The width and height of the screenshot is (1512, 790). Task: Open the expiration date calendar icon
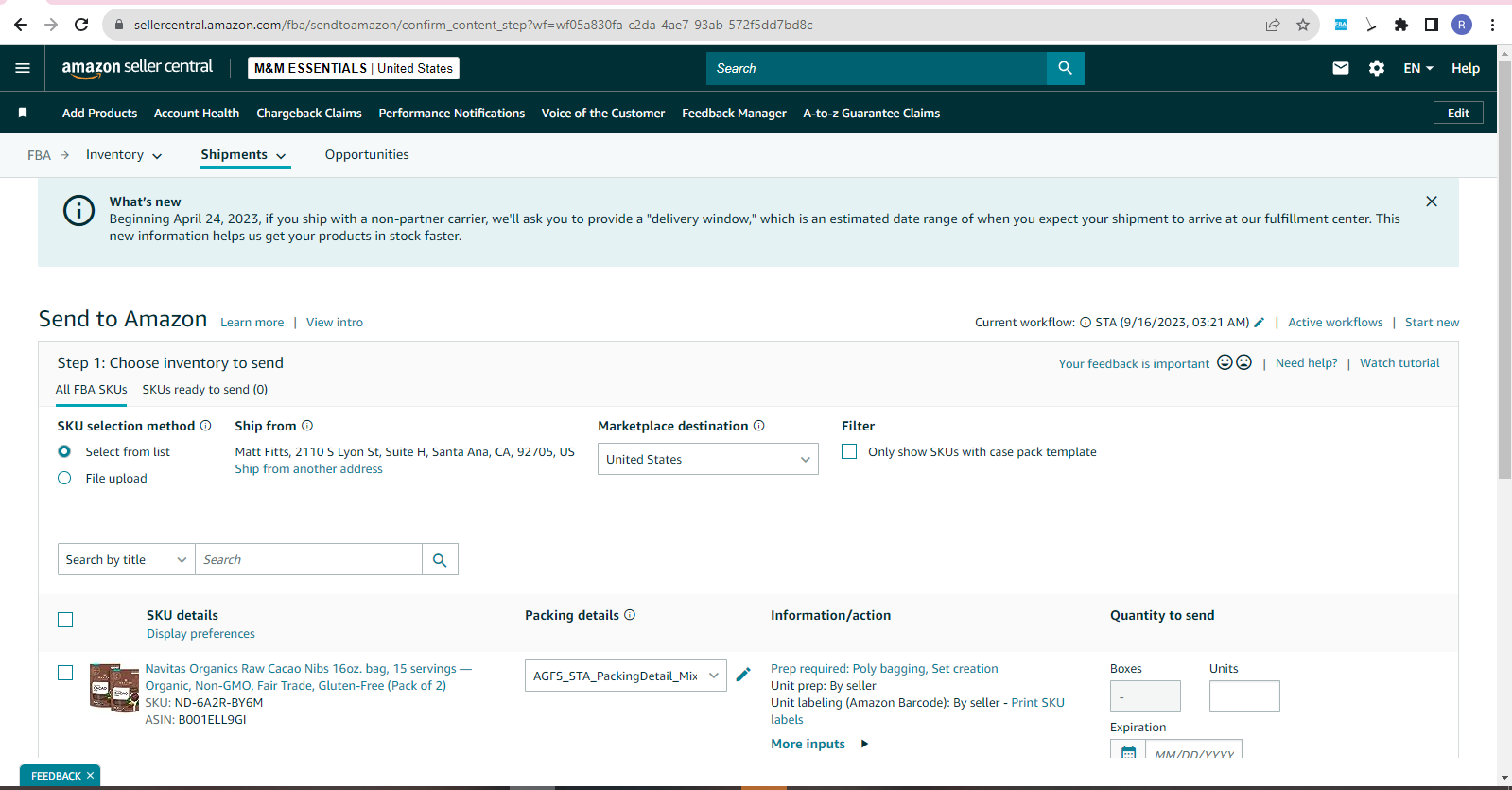1128,753
